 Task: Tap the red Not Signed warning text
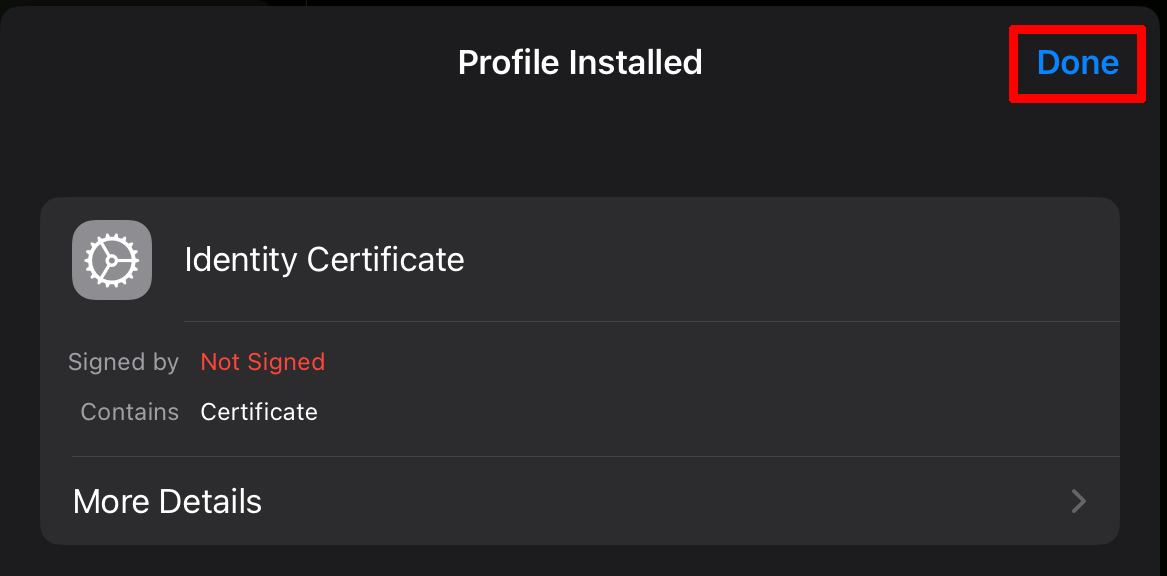pyautogui.click(x=262, y=362)
